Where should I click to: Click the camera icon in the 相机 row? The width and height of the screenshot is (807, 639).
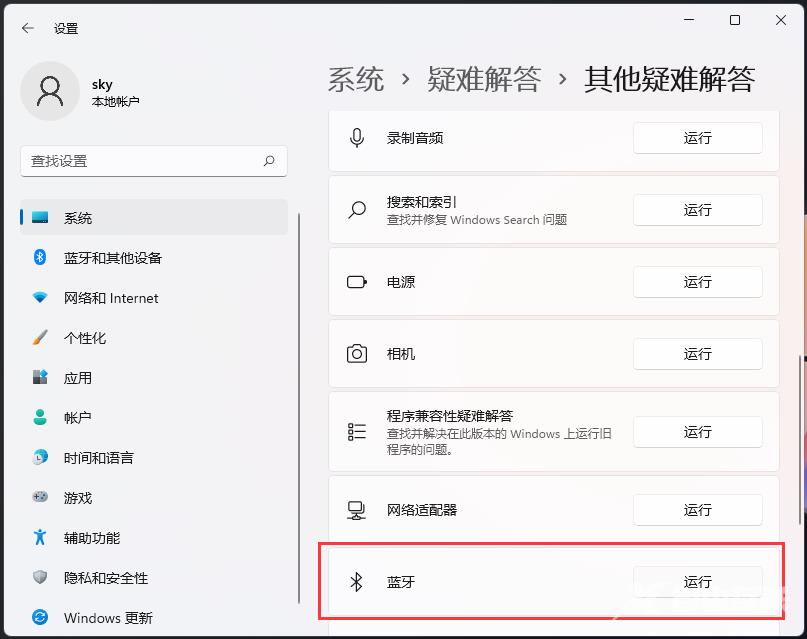[x=355, y=354]
